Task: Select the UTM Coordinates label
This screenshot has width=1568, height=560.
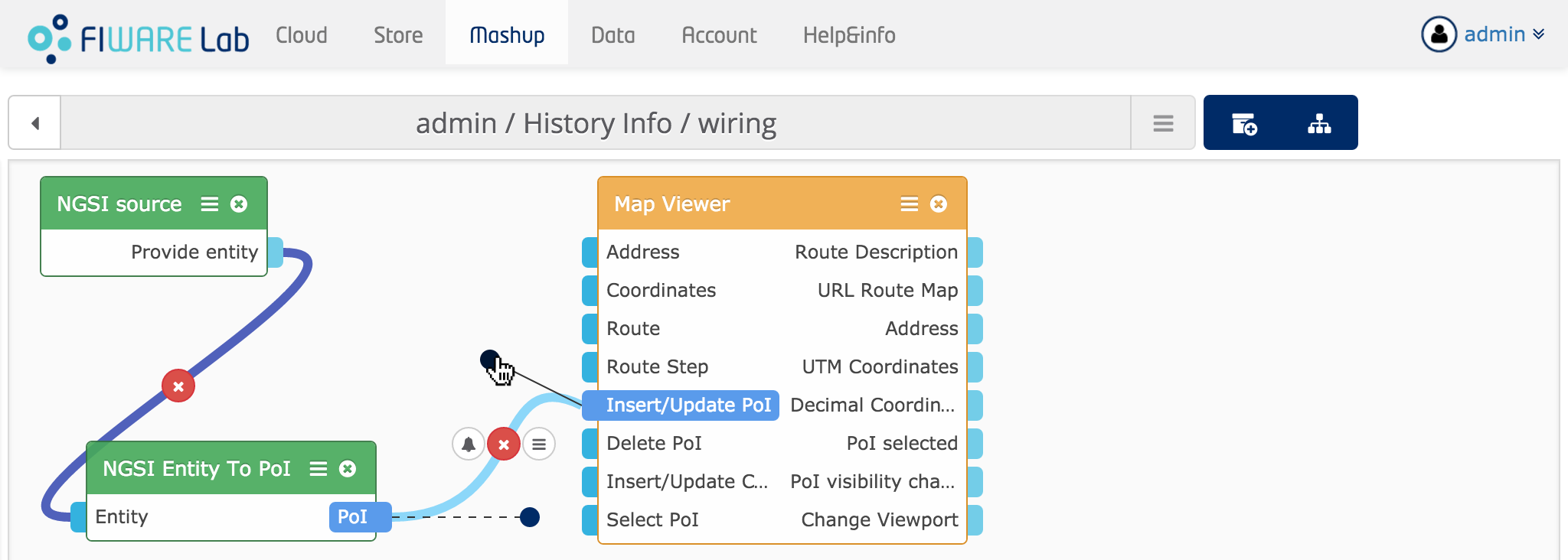Action: pyautogui.click(x=880, y=367)
